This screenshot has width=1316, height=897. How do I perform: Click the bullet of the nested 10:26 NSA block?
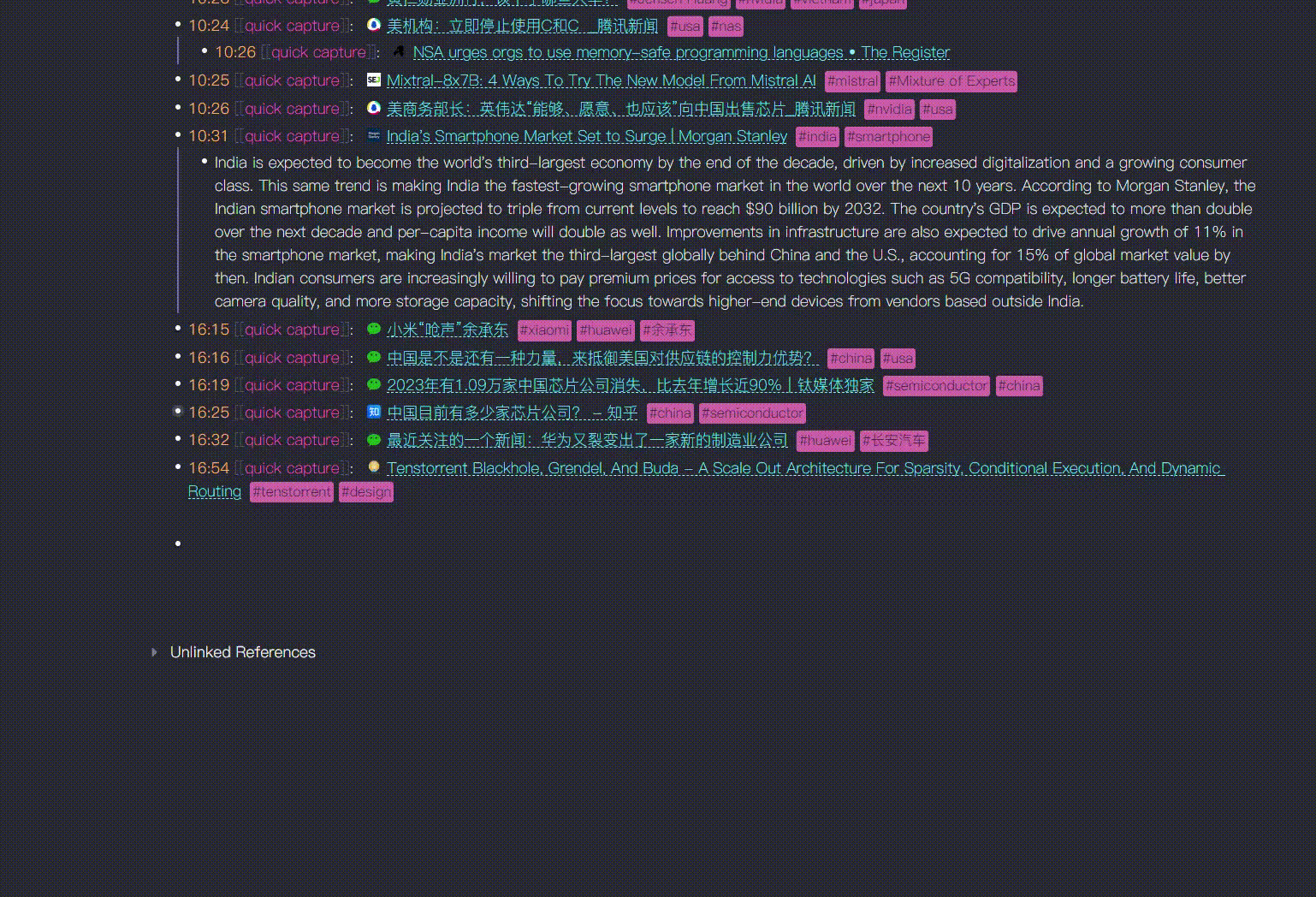click(205, 51)
